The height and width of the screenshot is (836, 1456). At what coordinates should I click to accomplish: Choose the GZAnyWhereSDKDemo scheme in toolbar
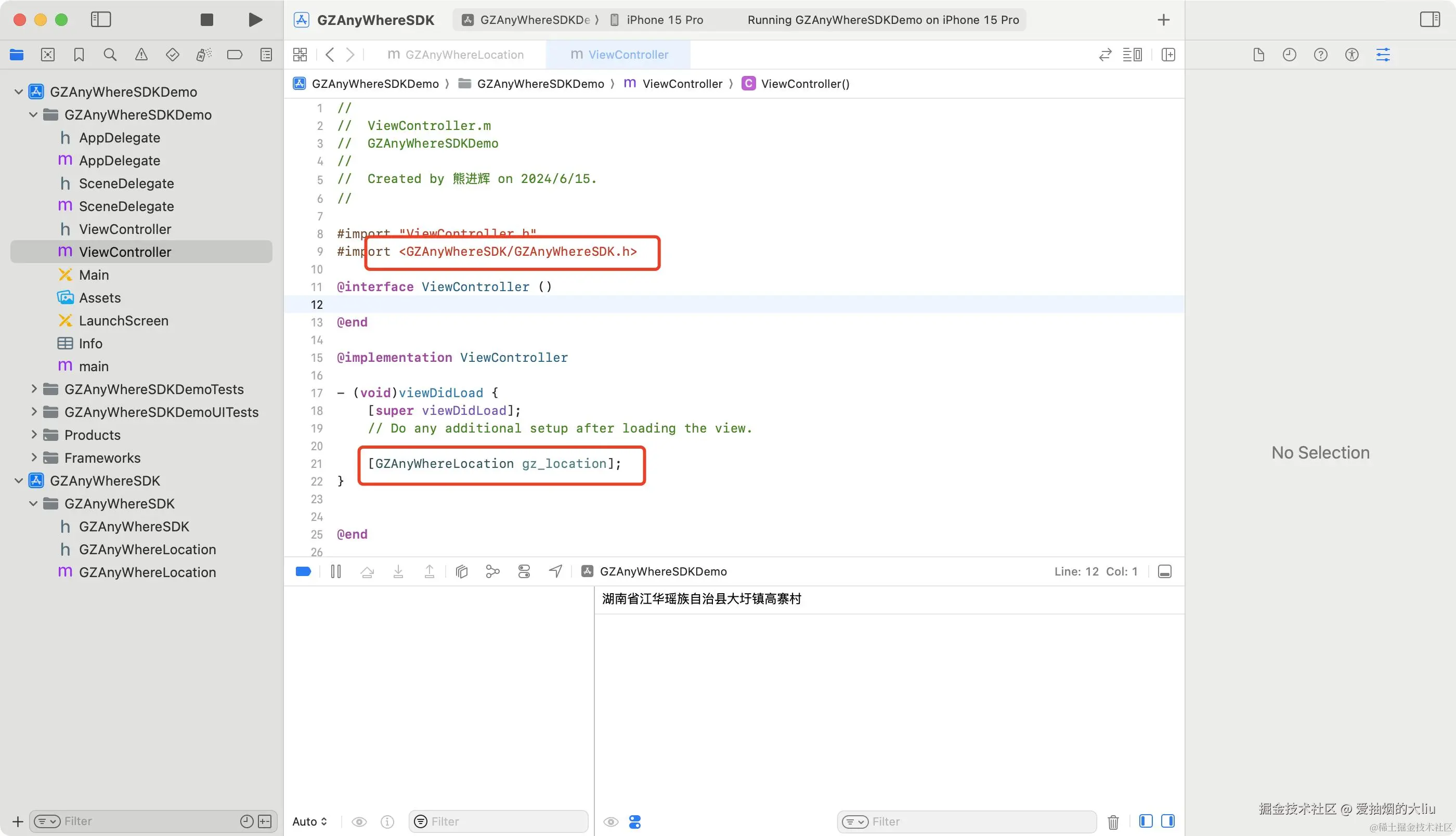526,20
